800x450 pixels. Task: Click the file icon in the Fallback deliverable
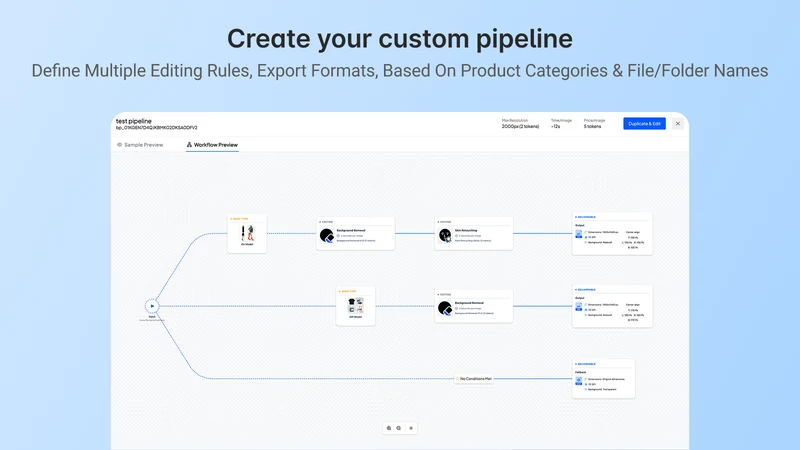[x=579, y=381]
